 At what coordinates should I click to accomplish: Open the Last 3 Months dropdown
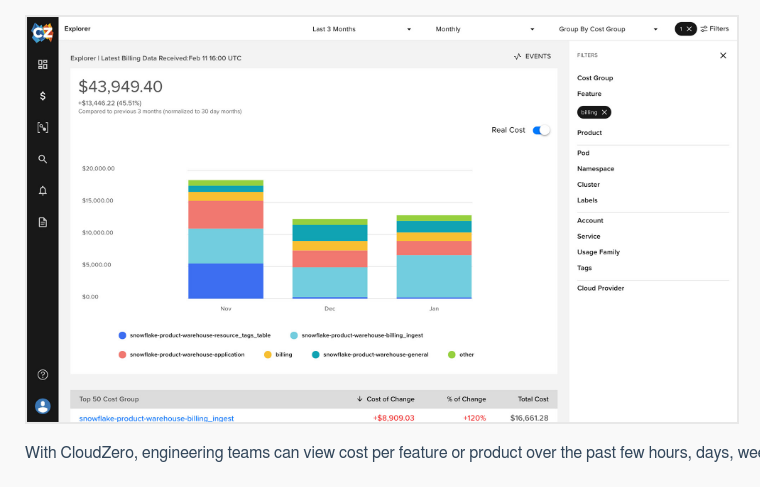(x=361, y=29)
